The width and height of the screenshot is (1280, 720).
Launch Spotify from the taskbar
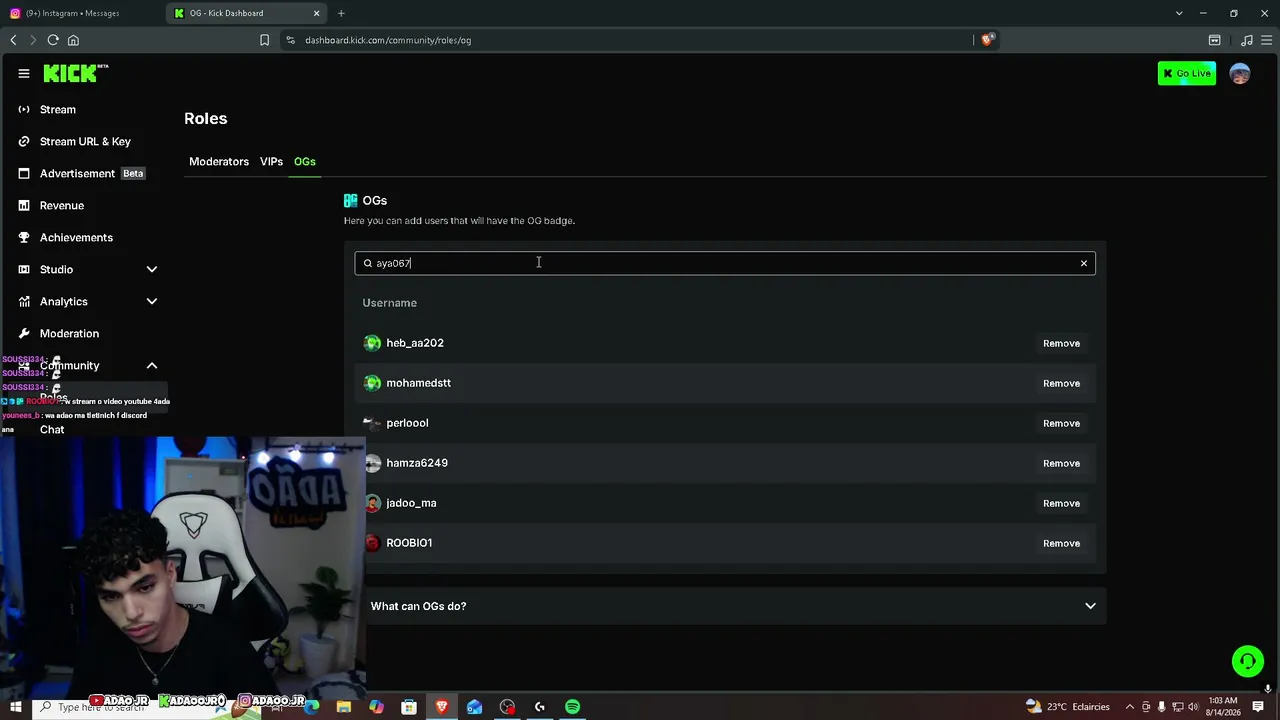(572, 707)
